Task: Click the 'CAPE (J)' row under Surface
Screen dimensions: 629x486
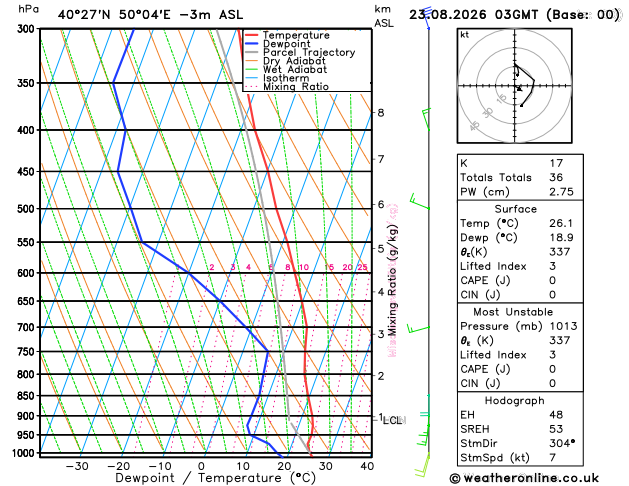Action: (x=520, y=280)
